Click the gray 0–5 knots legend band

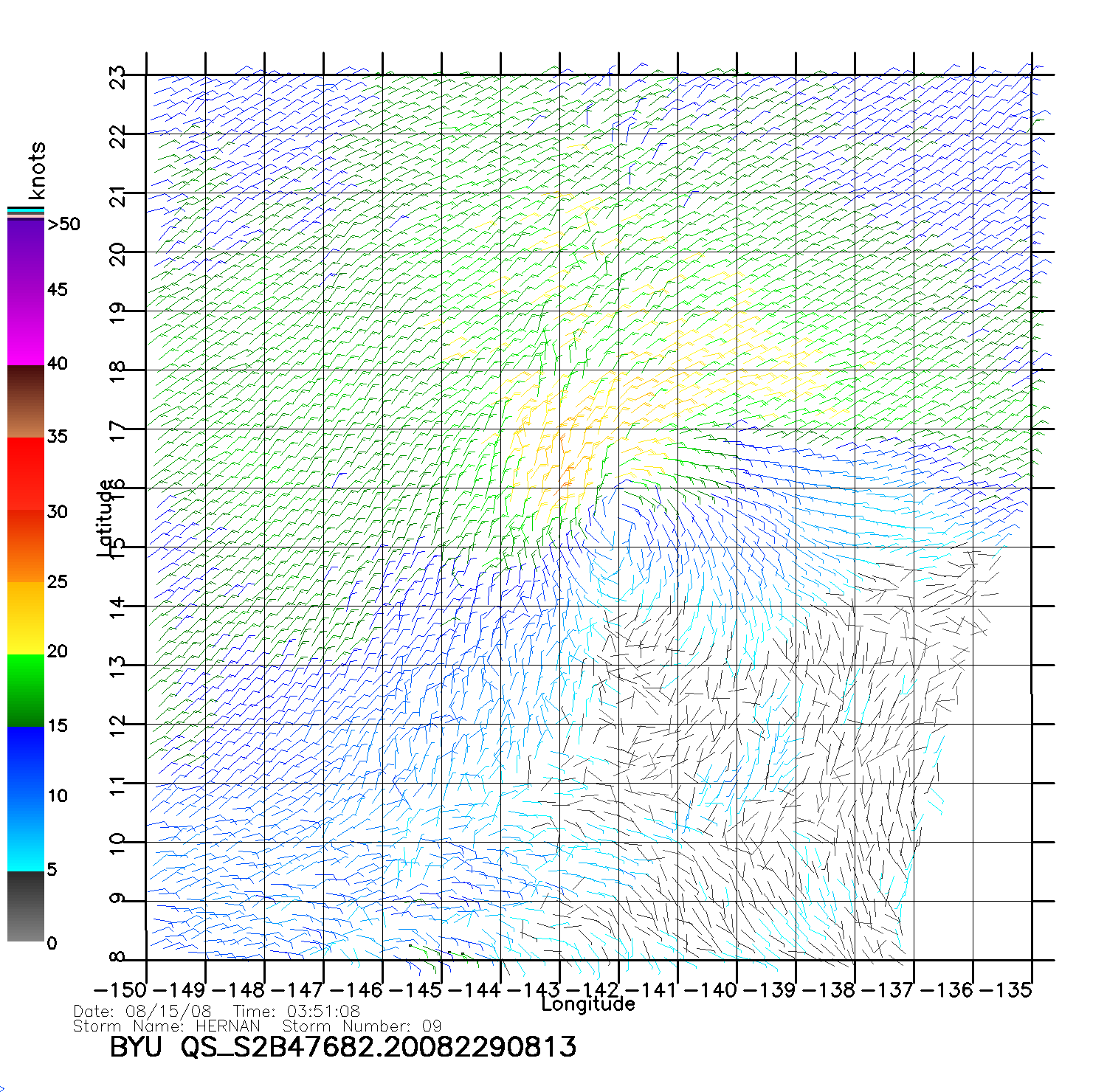click(x=25, y=907)
